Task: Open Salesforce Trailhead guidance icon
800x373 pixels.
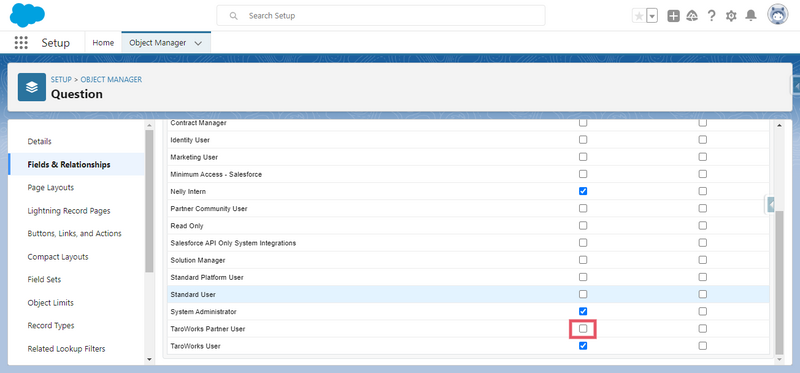Action: (x=692, y=16)
